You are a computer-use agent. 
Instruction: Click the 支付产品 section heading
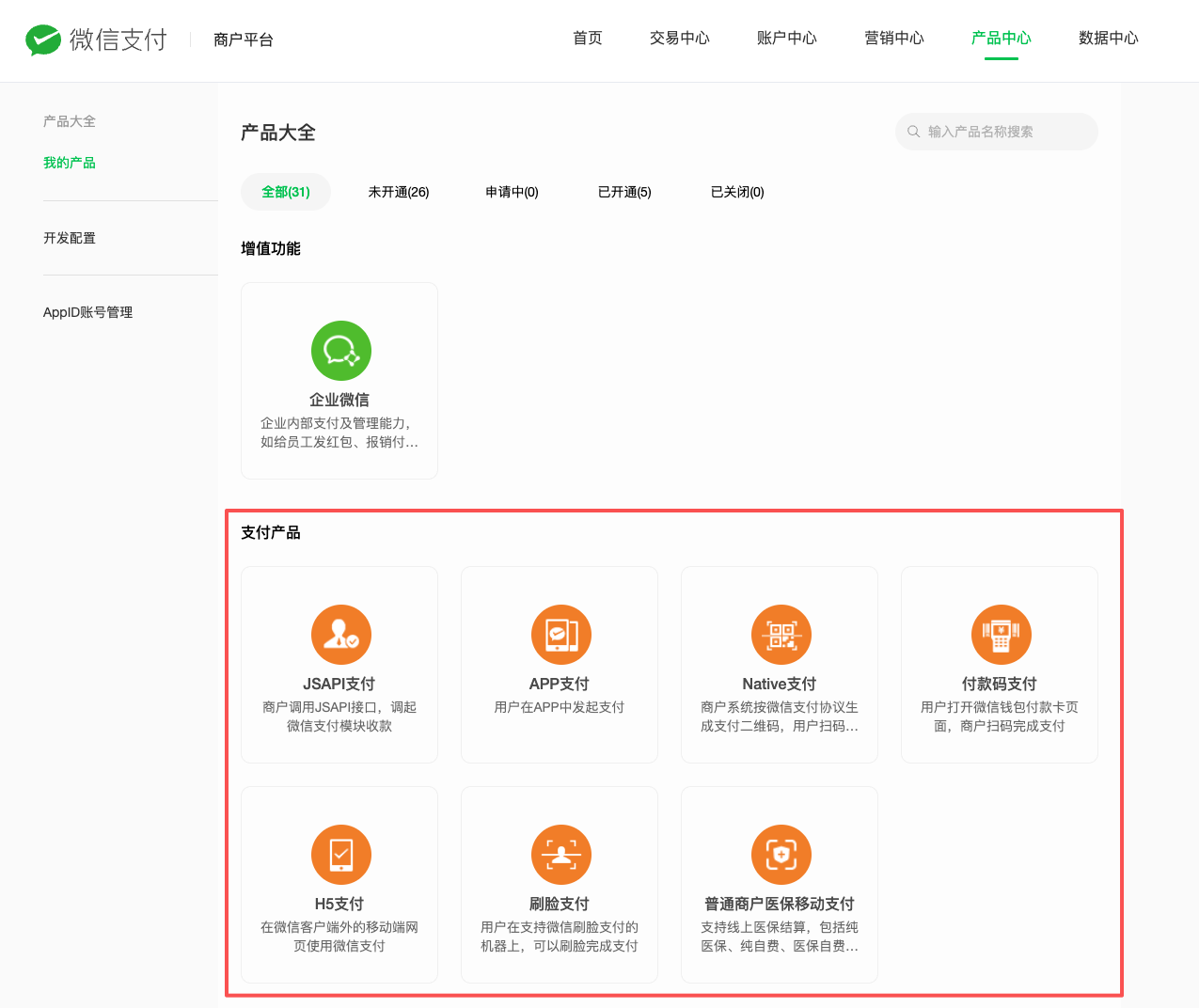(x=271, y=532)
